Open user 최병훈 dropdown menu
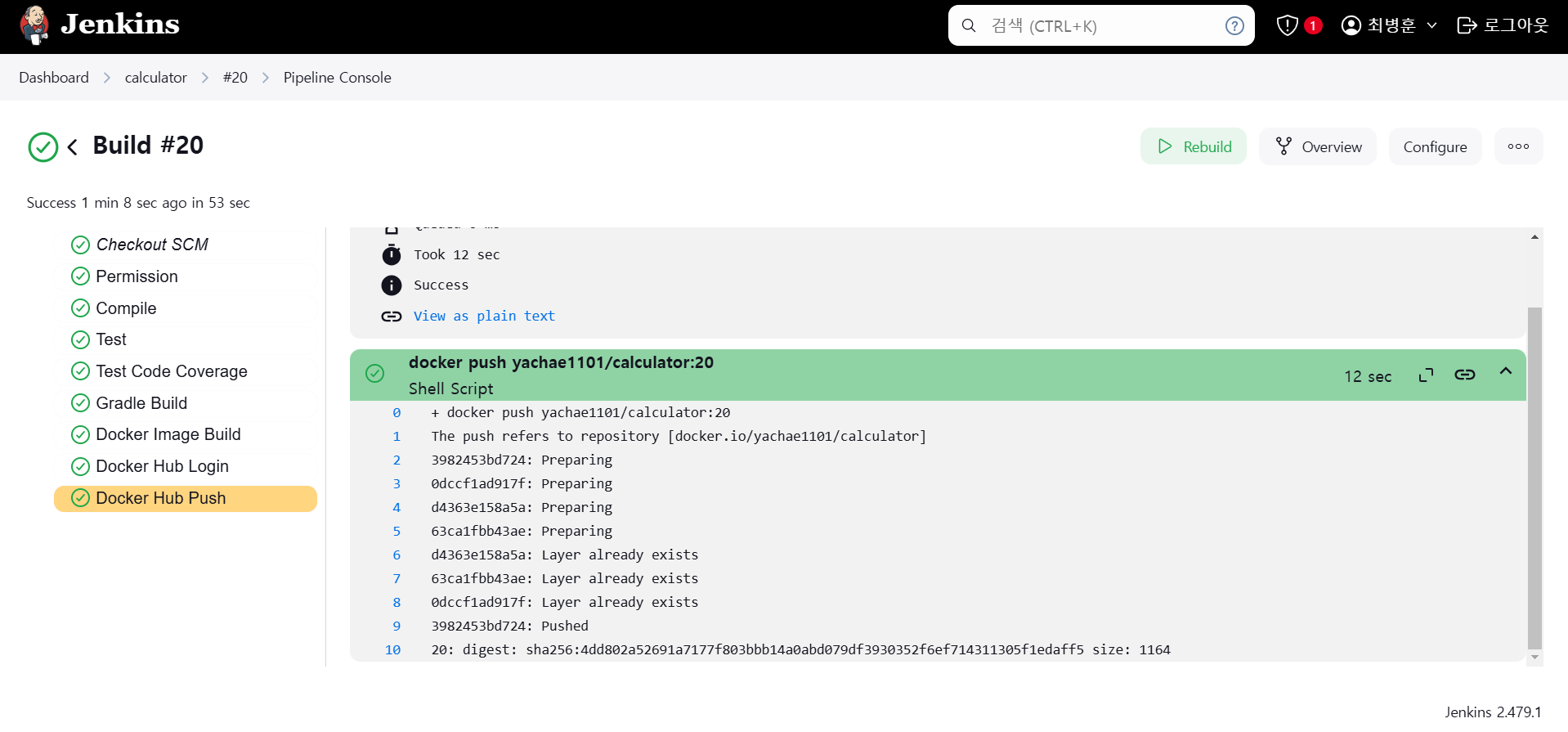1568x732 pixels. click(x=1432, y=26)
